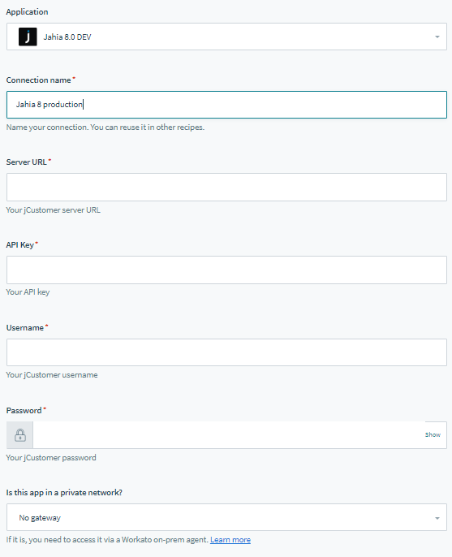This screenshot has width=452, height=557.
Task: Click the Jahia logo icon in Application field
Action: point(28,37)
